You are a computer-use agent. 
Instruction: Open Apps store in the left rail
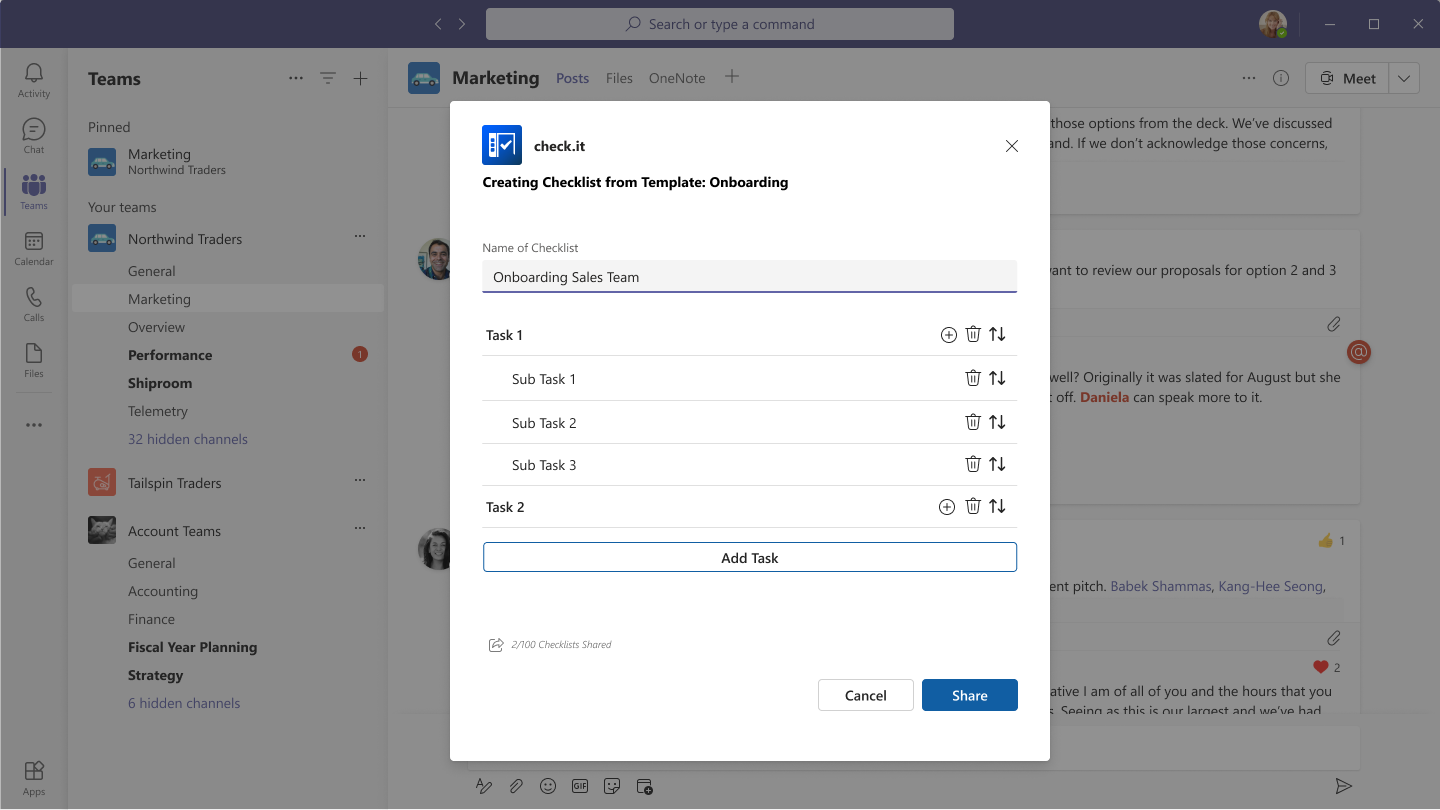pos(34,777)
